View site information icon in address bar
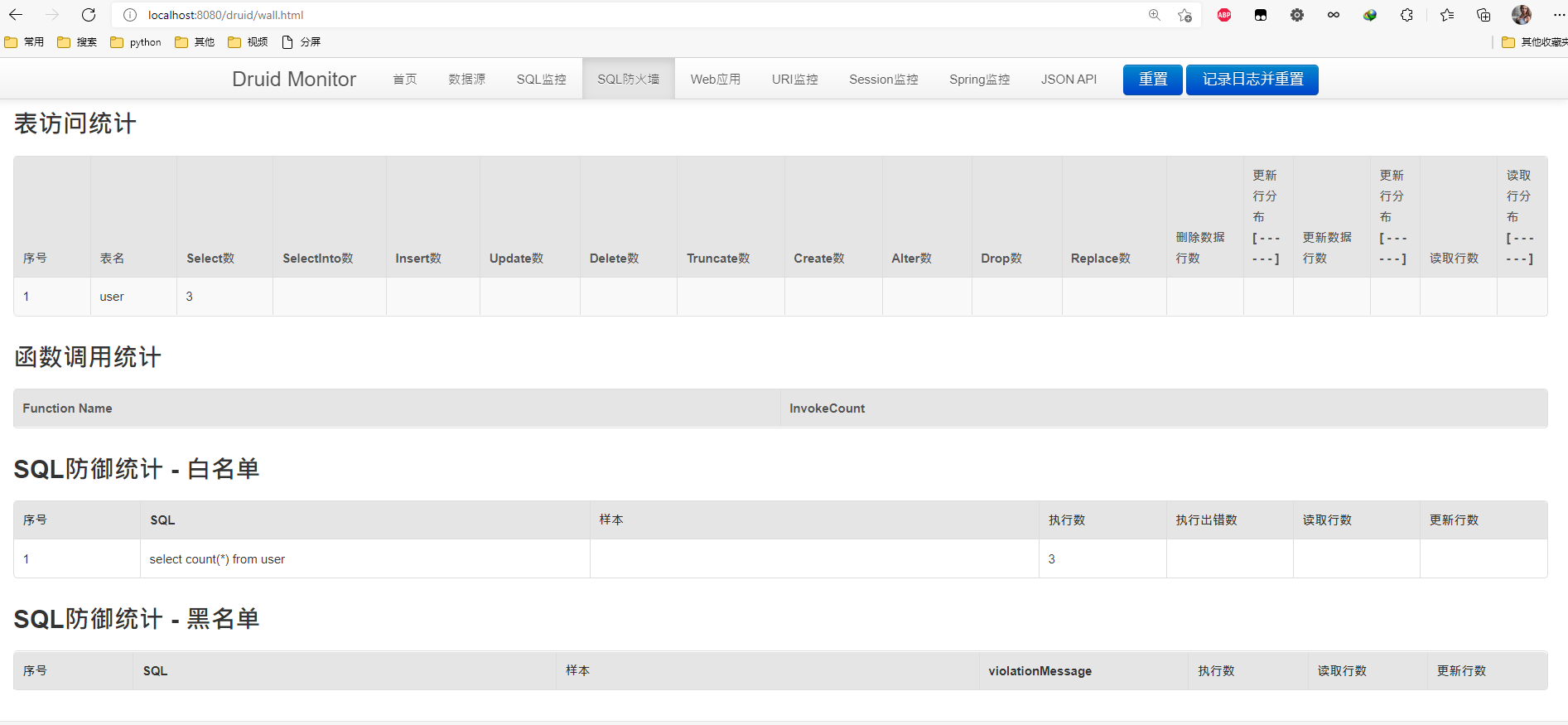The width and height of the screenshot is (1568, 725). tap(130, 15)
